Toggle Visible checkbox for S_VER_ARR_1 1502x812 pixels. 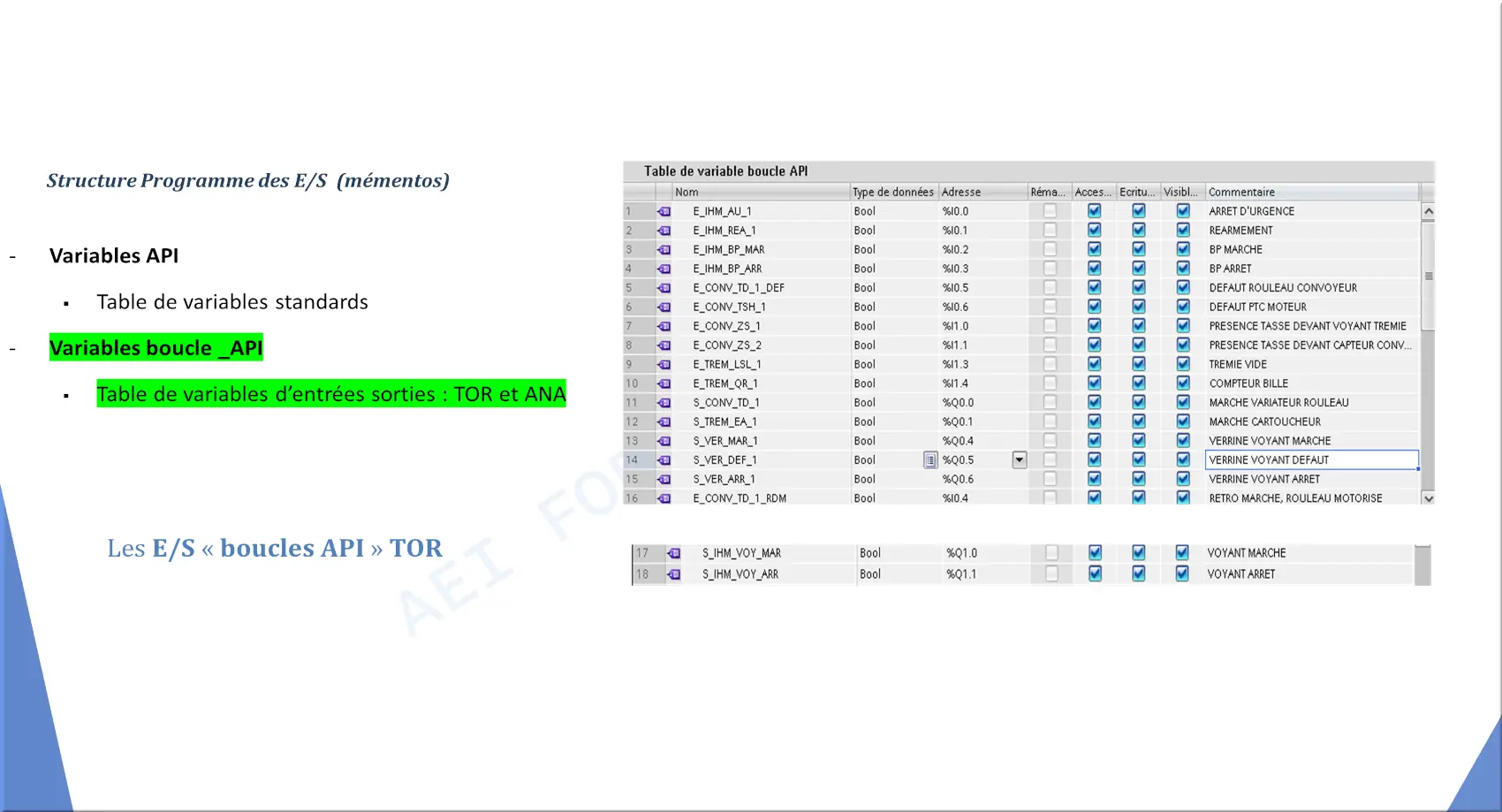(1183, 479)
